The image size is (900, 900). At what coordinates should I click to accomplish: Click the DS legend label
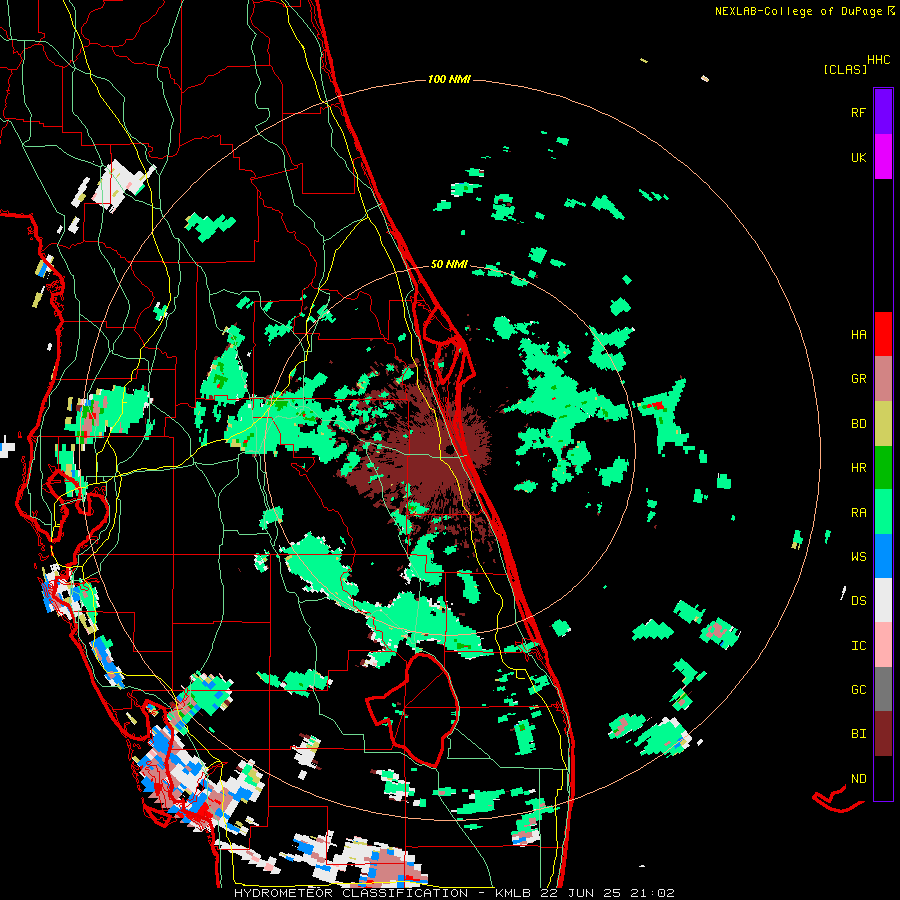[x=859, y=600]
